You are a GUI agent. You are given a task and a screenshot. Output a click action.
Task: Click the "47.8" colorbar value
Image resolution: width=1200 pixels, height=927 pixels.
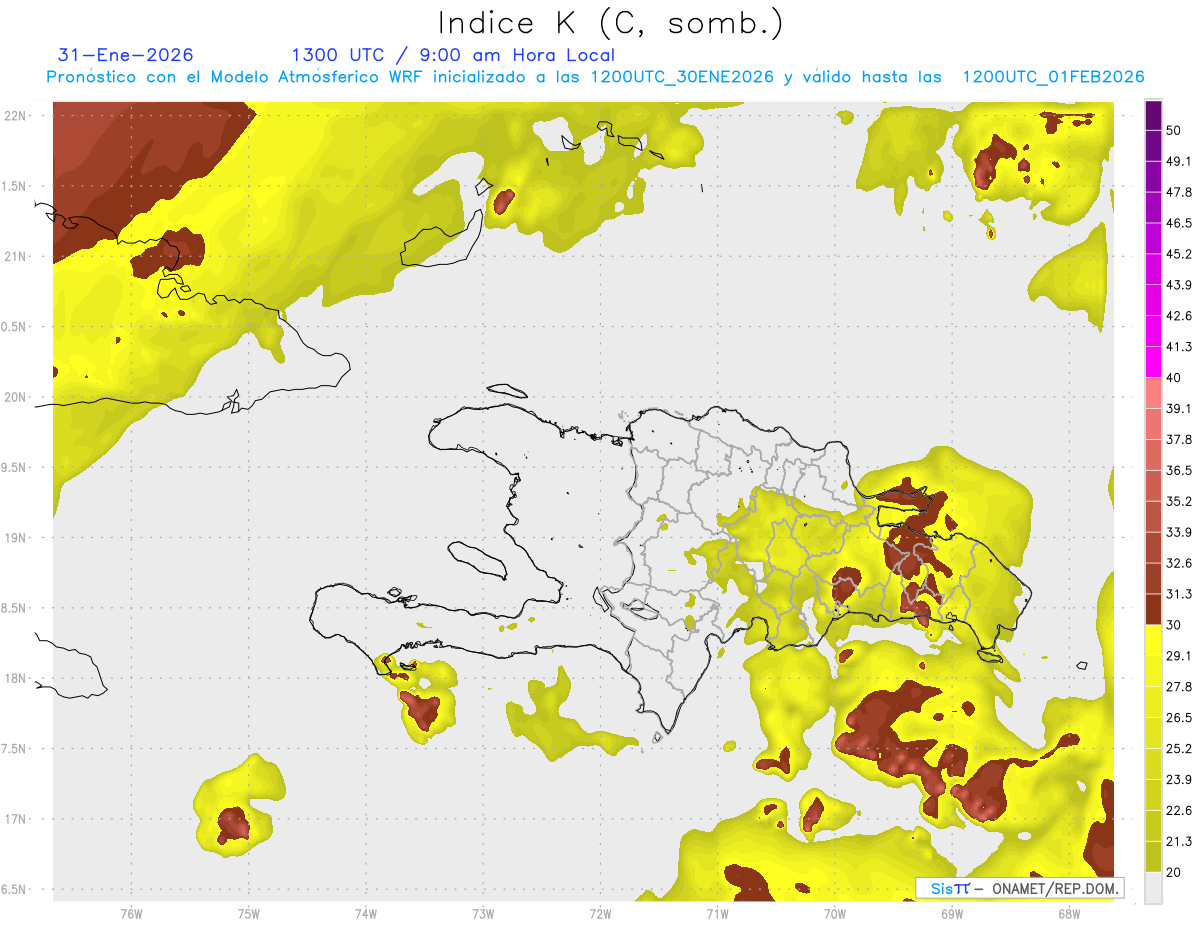pos(1179,192)
